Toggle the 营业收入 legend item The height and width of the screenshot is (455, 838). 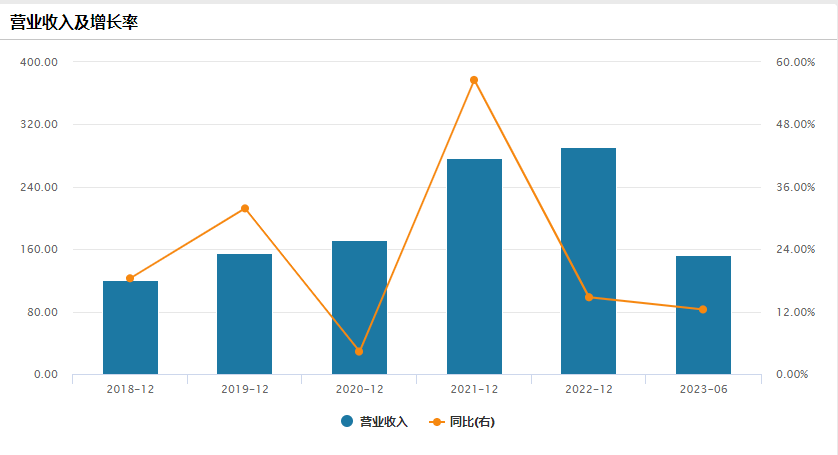click(x=374, y=422)
